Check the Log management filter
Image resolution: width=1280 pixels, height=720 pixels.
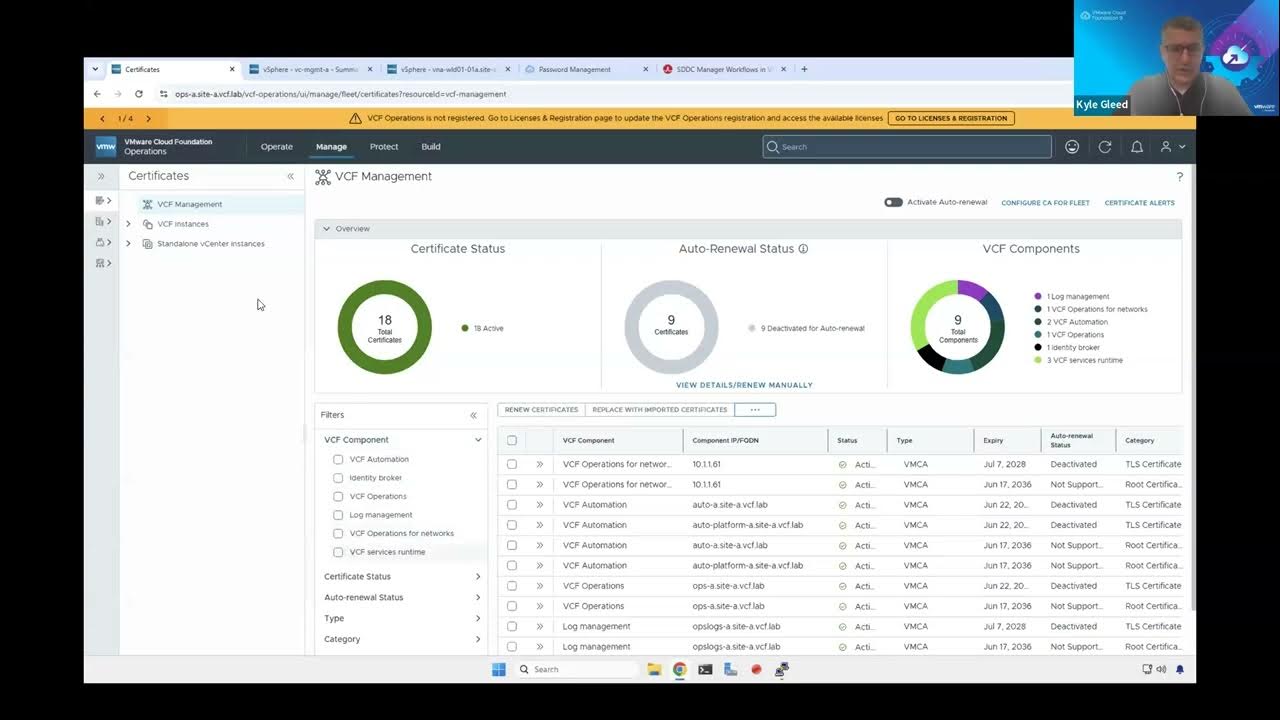coord(338,515)
